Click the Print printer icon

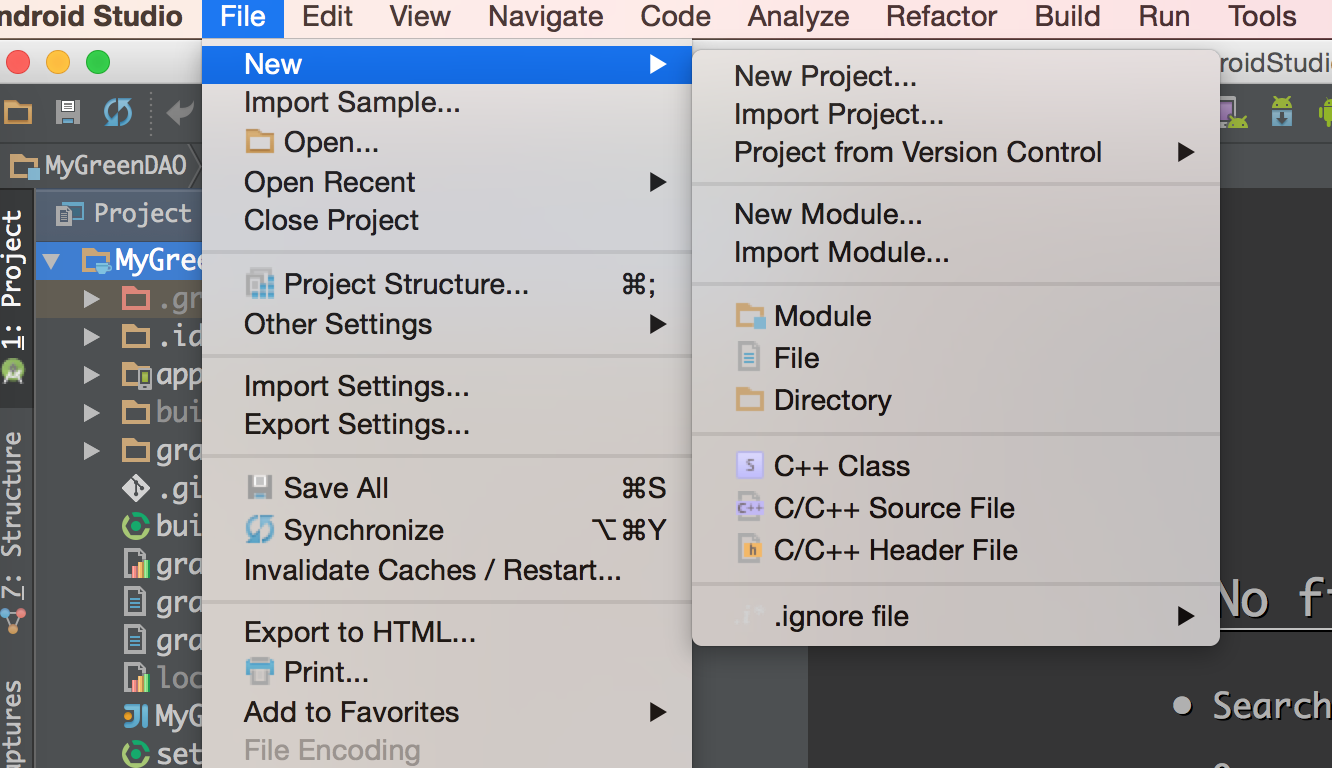point(259,672)
